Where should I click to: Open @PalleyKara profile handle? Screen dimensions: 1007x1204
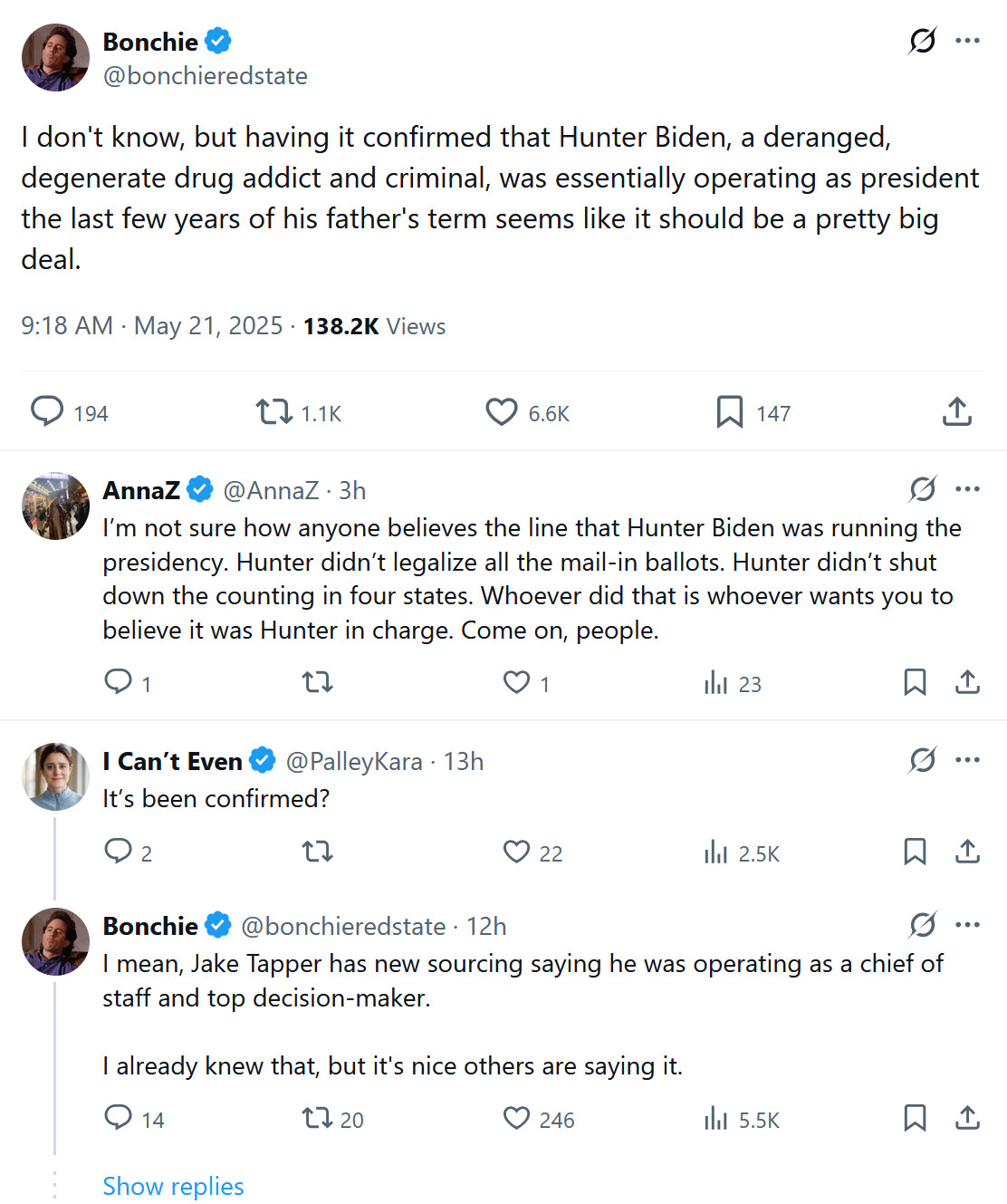pos(354,762)
